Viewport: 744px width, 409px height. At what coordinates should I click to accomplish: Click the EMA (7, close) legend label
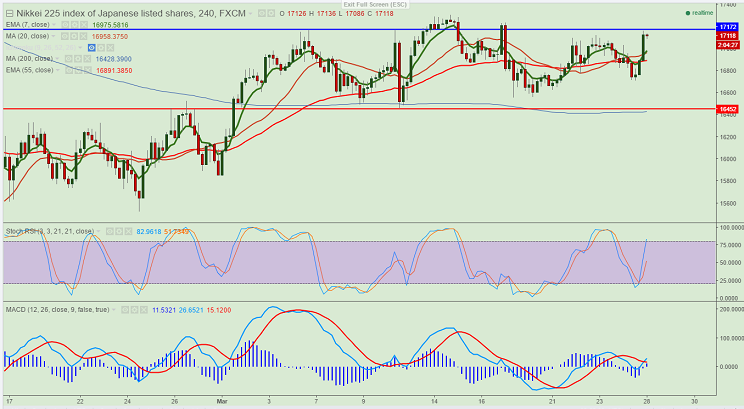tap(28, 25)
